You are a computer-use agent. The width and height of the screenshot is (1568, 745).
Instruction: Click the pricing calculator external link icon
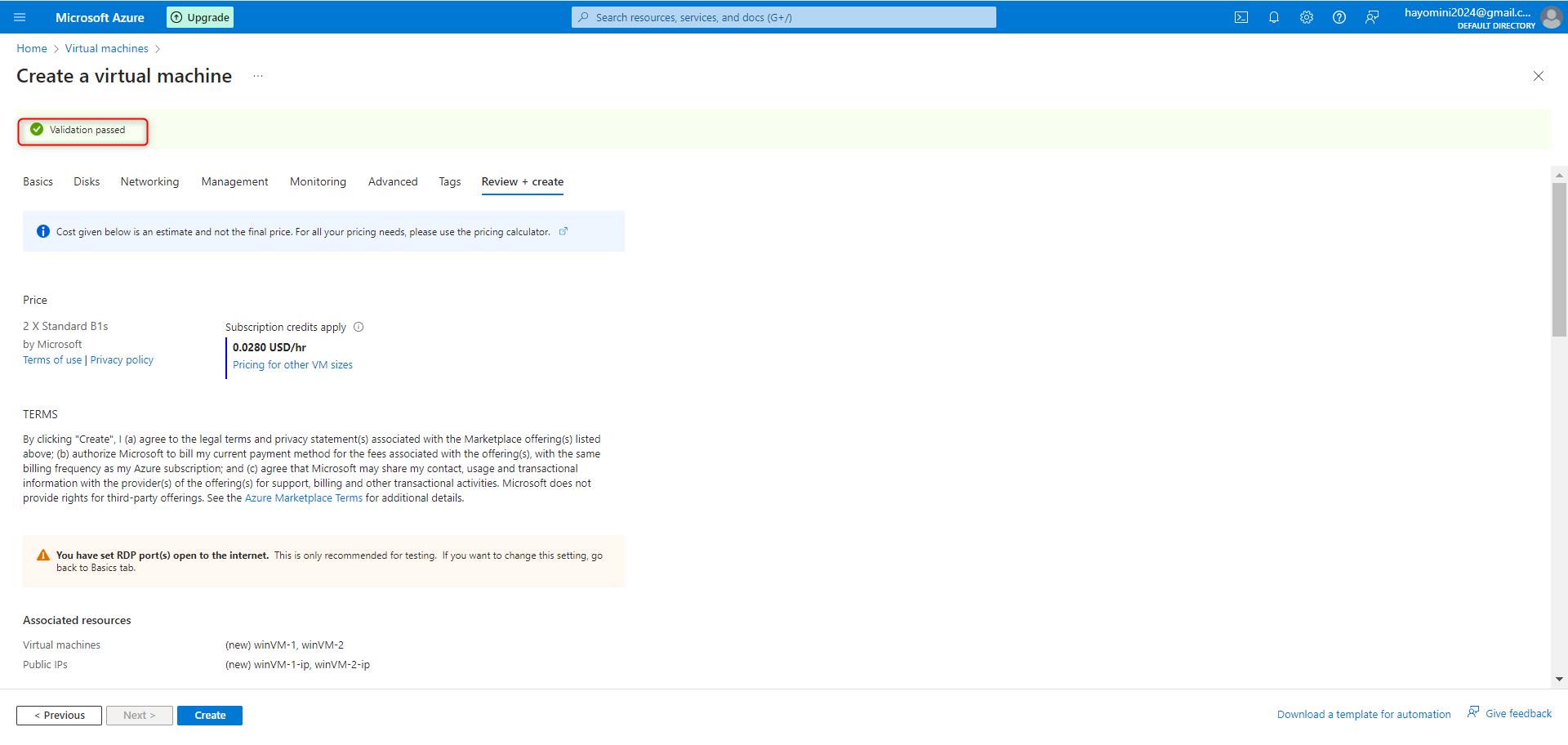[x=563, y=231]
